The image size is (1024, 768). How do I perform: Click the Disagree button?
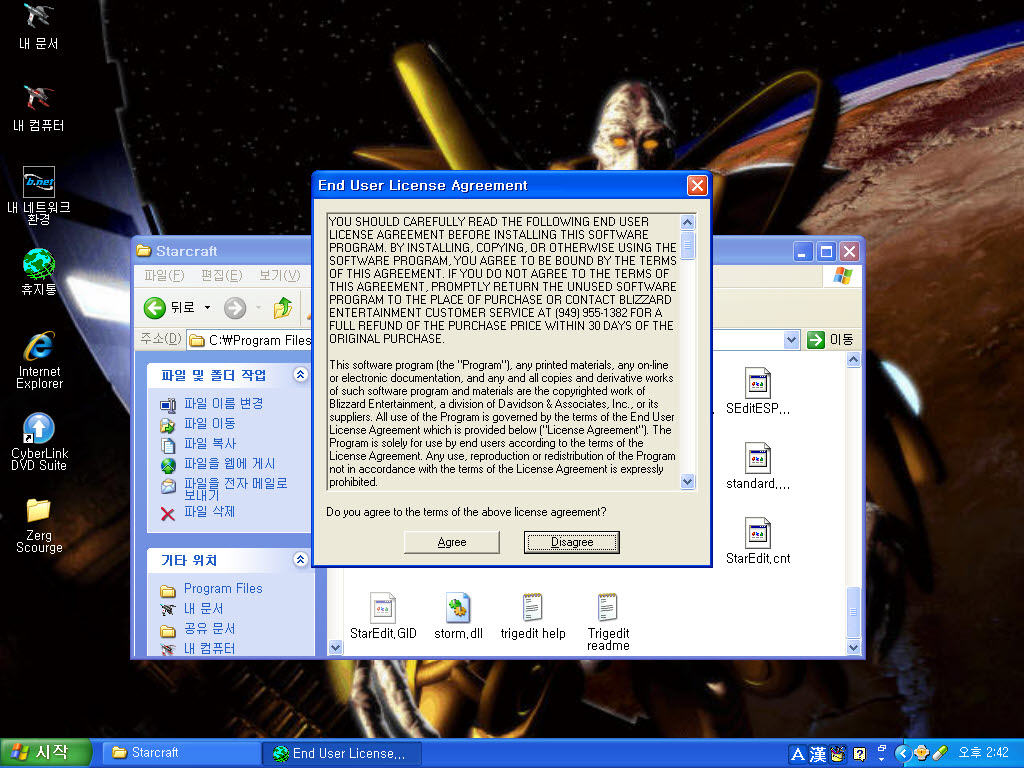click(571, 542)
